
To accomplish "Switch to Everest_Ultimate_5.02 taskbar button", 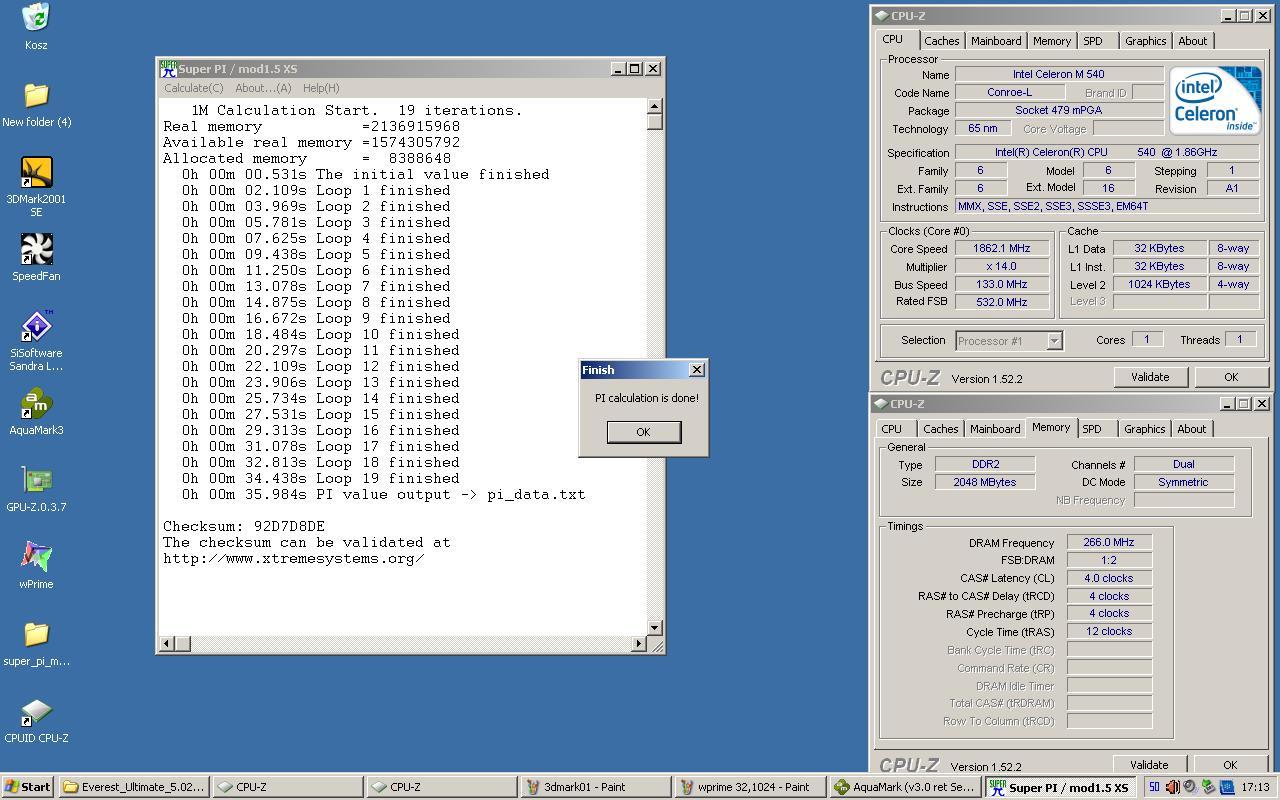I will coord(134,787).
